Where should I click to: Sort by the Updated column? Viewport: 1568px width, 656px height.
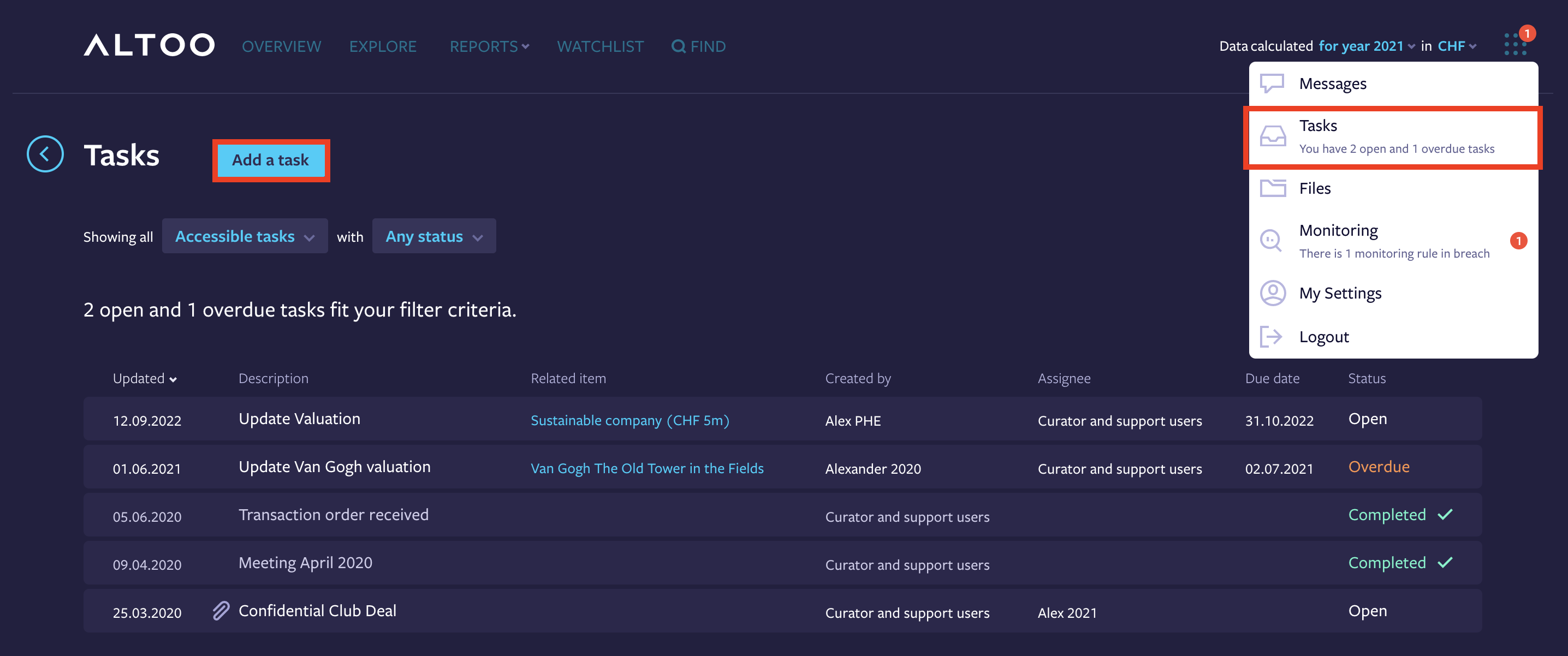click(145, 379)
